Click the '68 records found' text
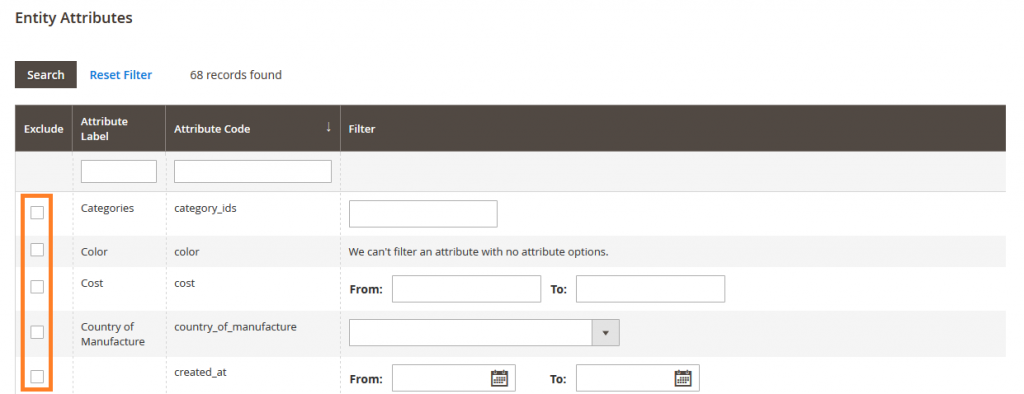Screen dimensions: 1024x394 236,75
